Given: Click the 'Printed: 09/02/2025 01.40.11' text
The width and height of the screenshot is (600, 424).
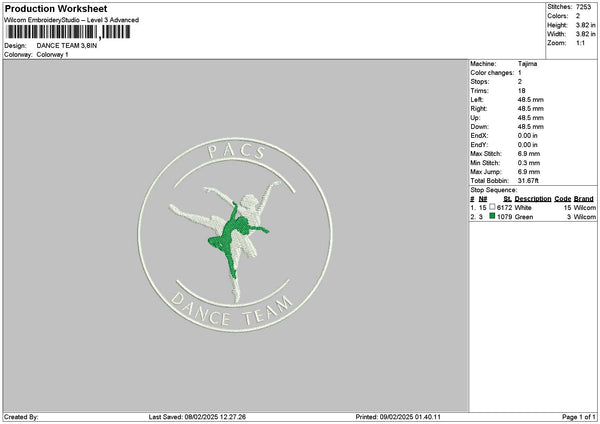Looking at the screenshot, I should coord(398,417).
